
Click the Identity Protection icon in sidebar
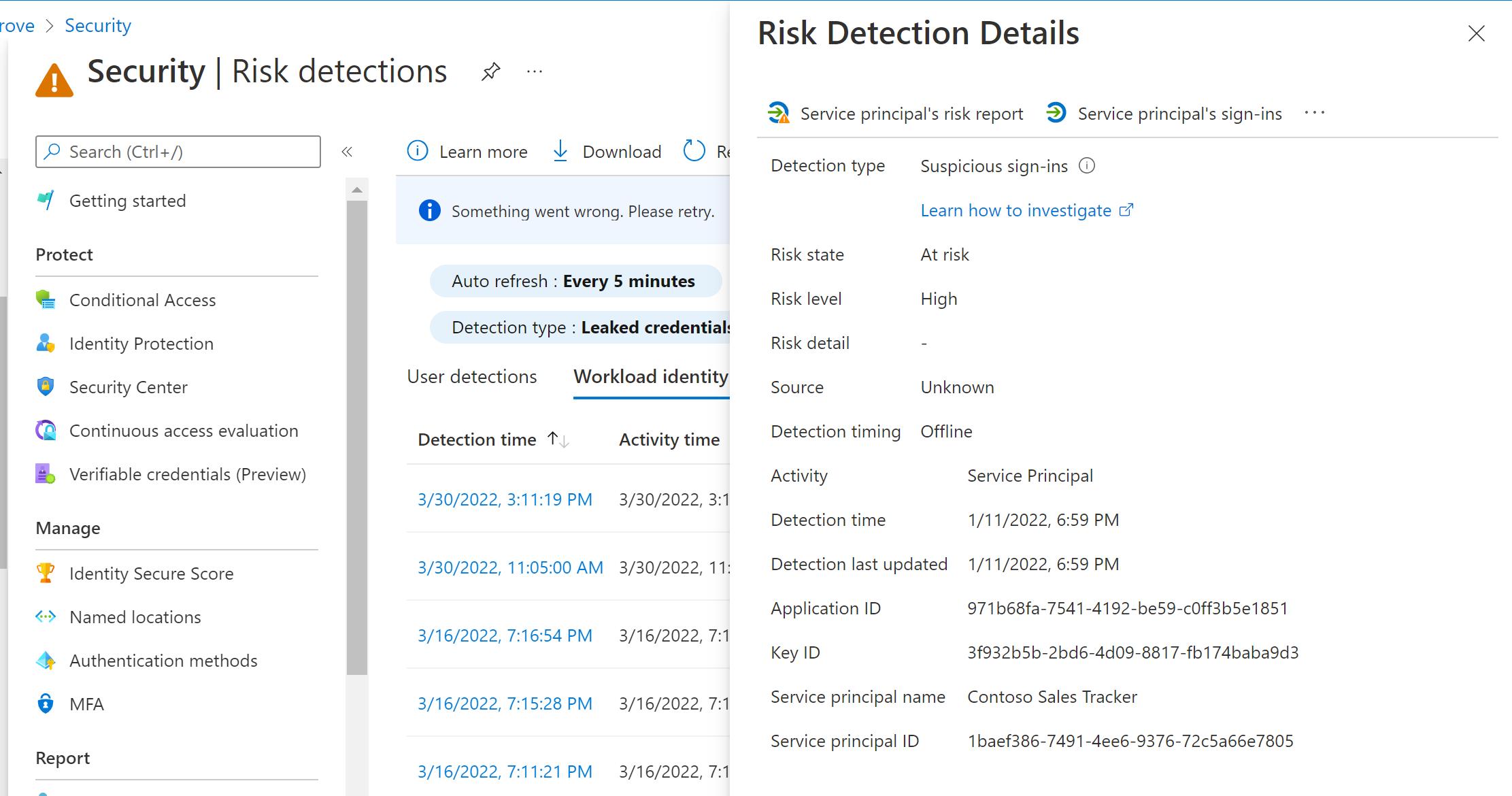47,344
